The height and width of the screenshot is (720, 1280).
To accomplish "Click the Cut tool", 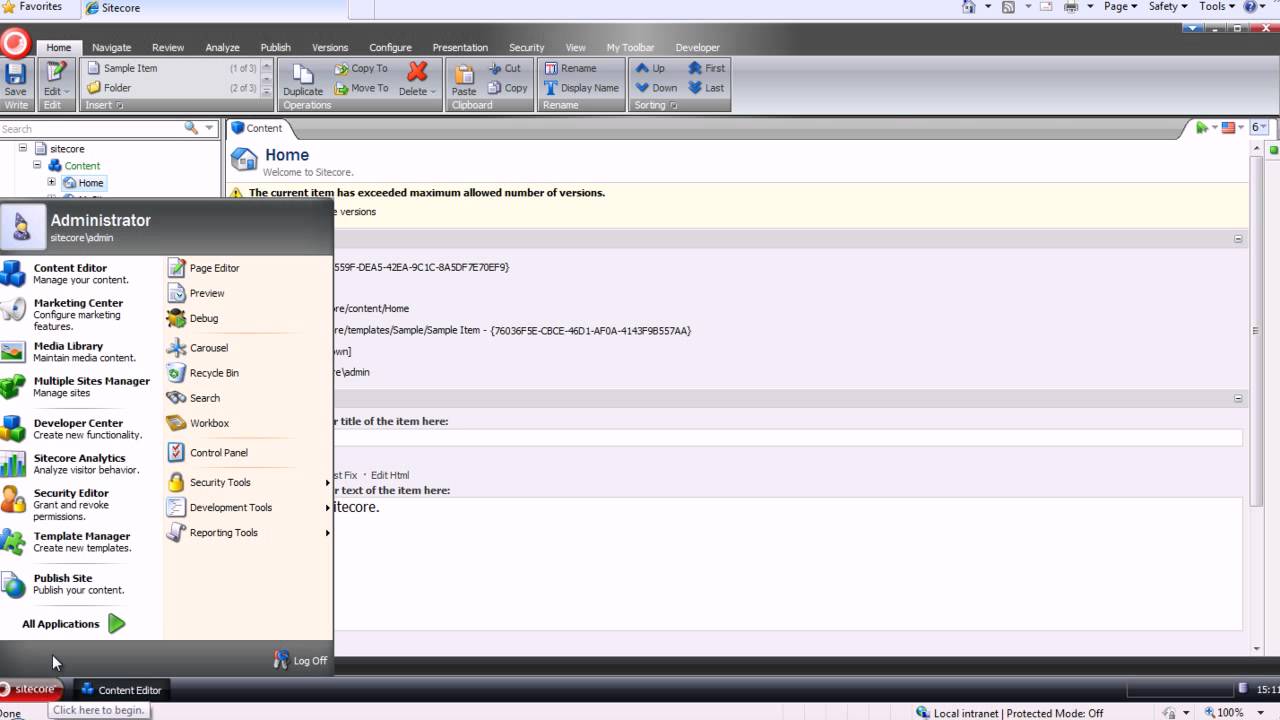I will click(504, 68).
